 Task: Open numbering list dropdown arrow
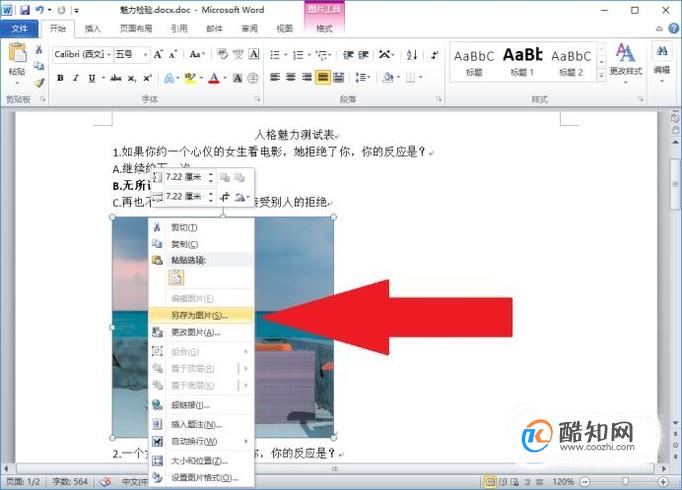[x=309, y=55]
